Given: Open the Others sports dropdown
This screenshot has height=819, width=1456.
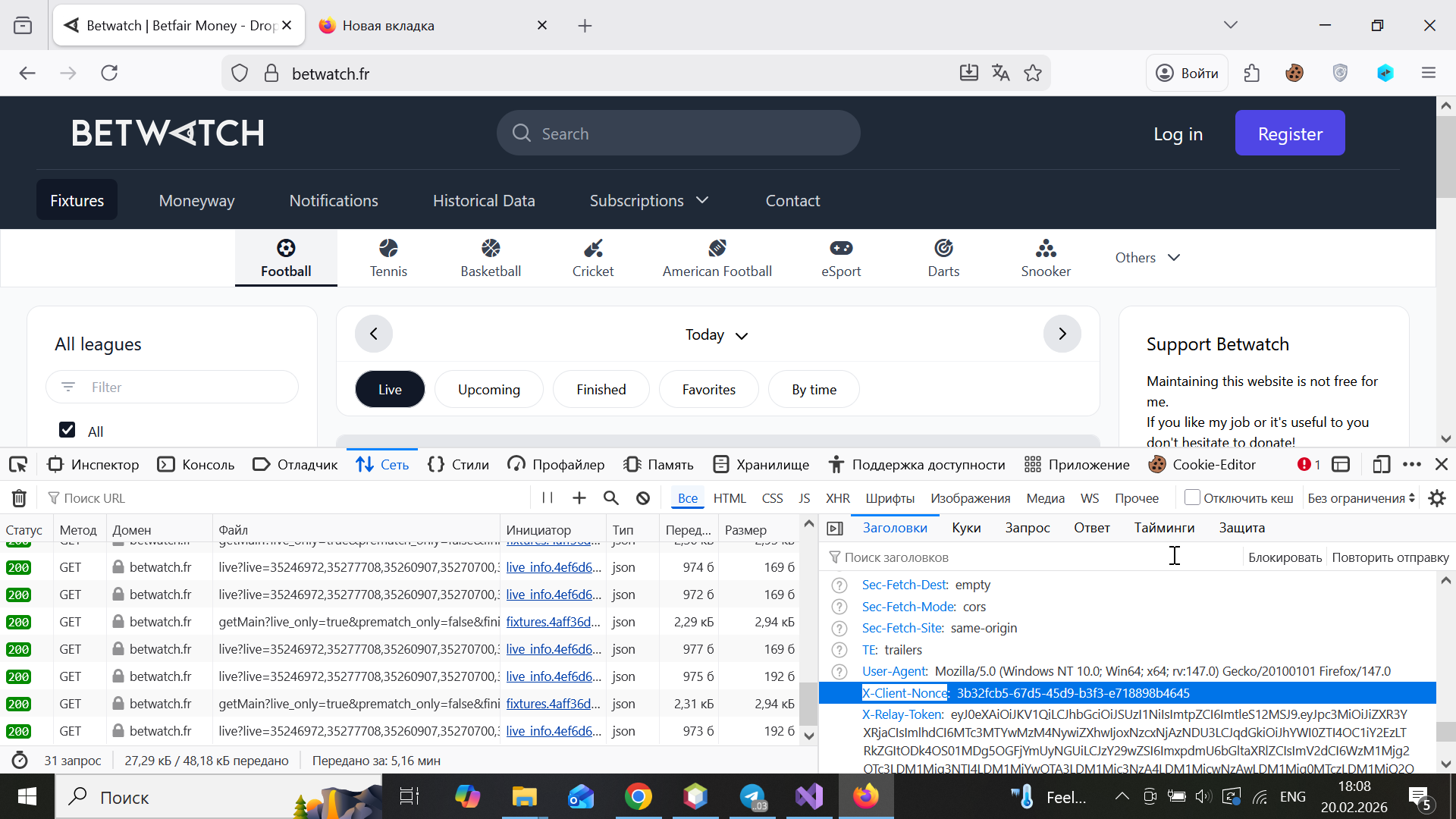Looking at the screenshot, I should (1147, 258).
